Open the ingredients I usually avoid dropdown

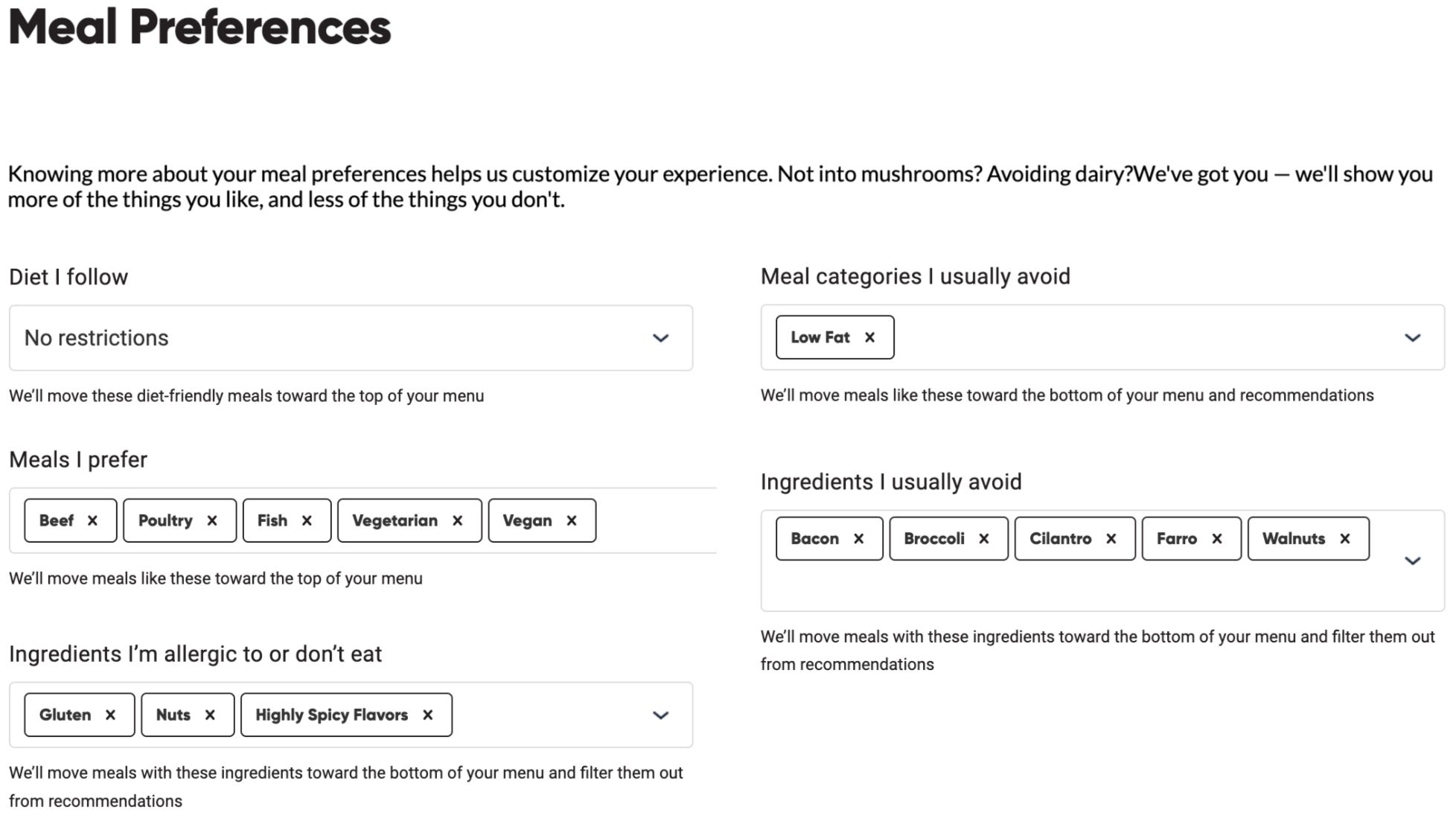click(1412, 561)
